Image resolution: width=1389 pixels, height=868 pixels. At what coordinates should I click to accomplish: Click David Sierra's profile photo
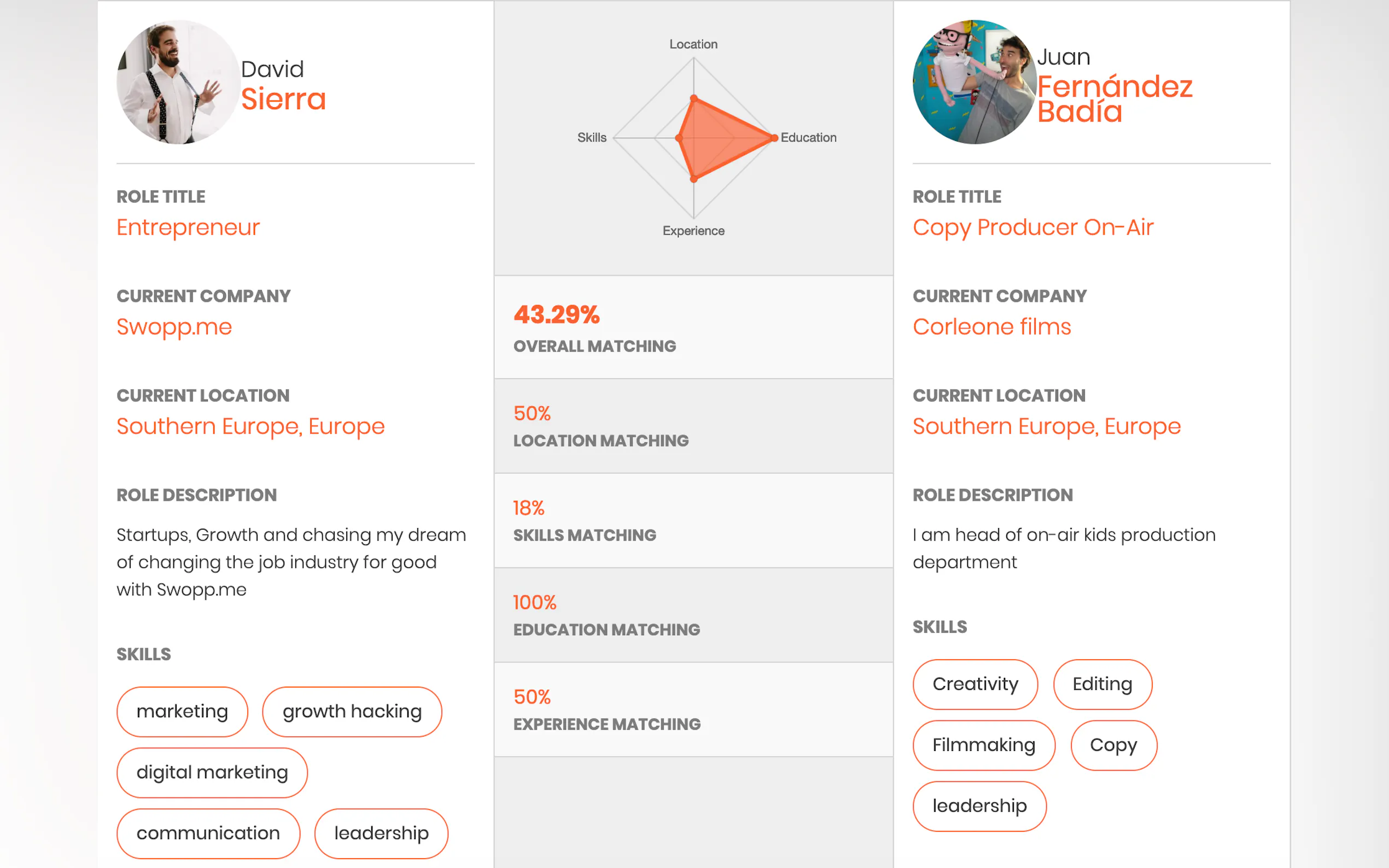click(x=178, y=82)
